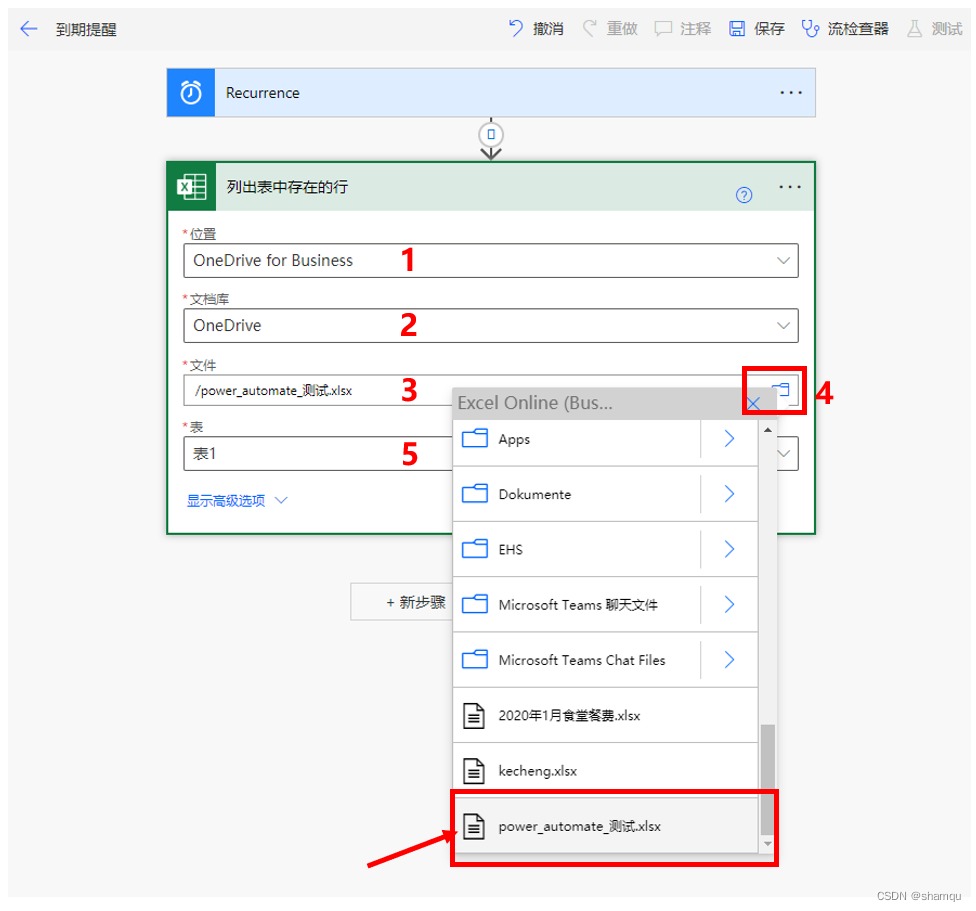976x911 pixels.
Task: Open the Flow checker (流检查器)
Action: pyautogui.click(x=845, y=29)
